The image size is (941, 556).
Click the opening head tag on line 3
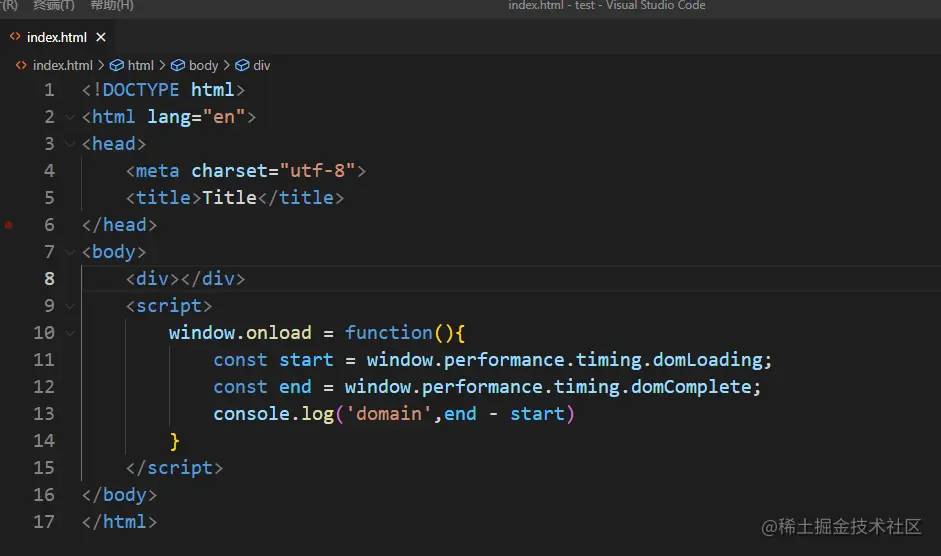114,144
